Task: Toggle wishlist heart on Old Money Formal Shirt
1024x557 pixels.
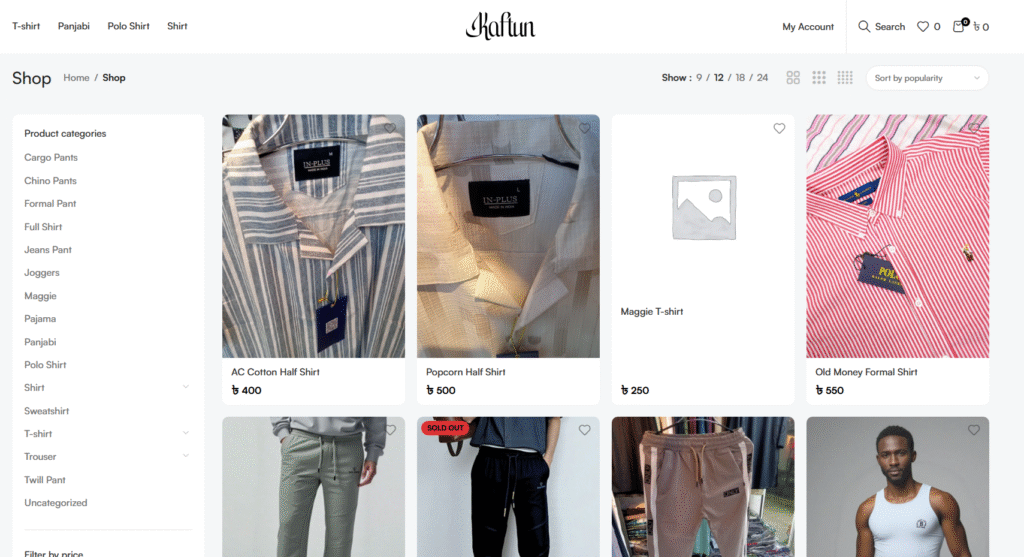Action: pos(974,129)
